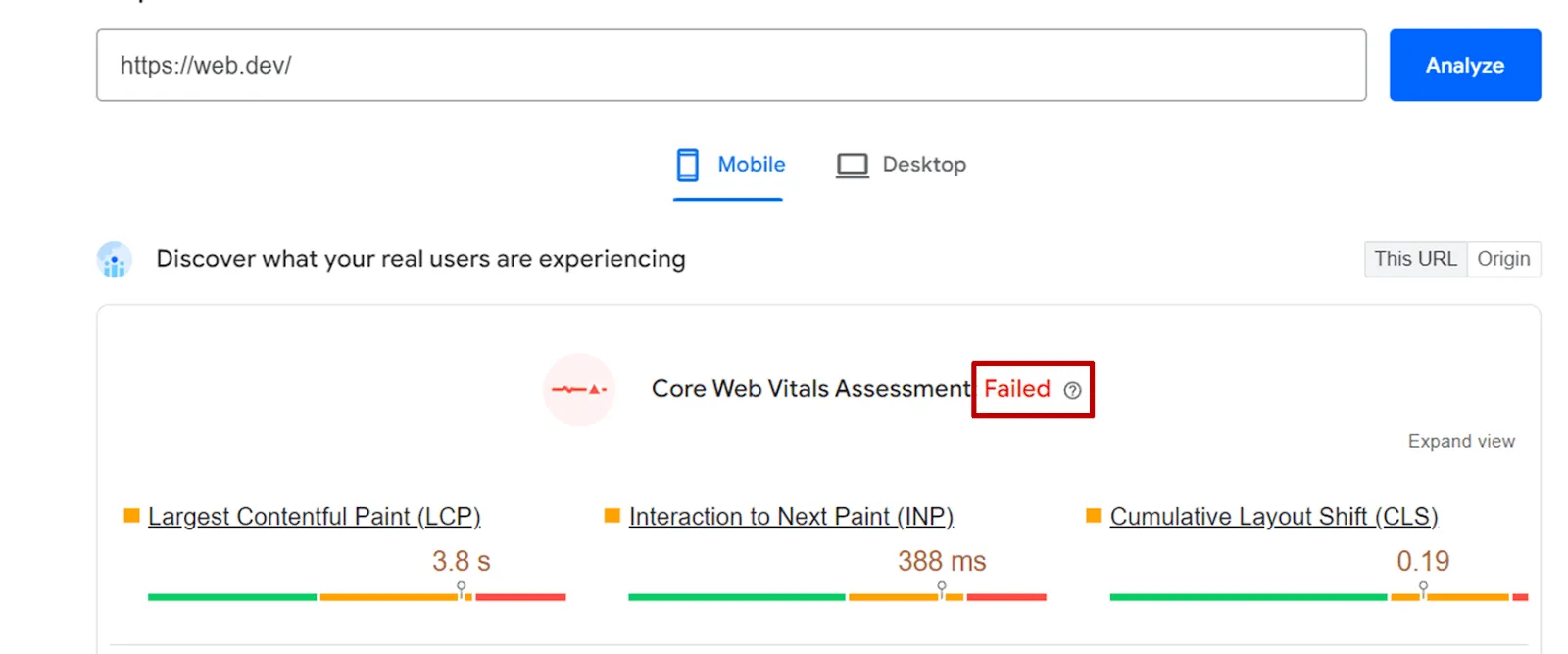Focus the URL input field
The width and height of the screenshot is (1568, 654).
point(730,65)
